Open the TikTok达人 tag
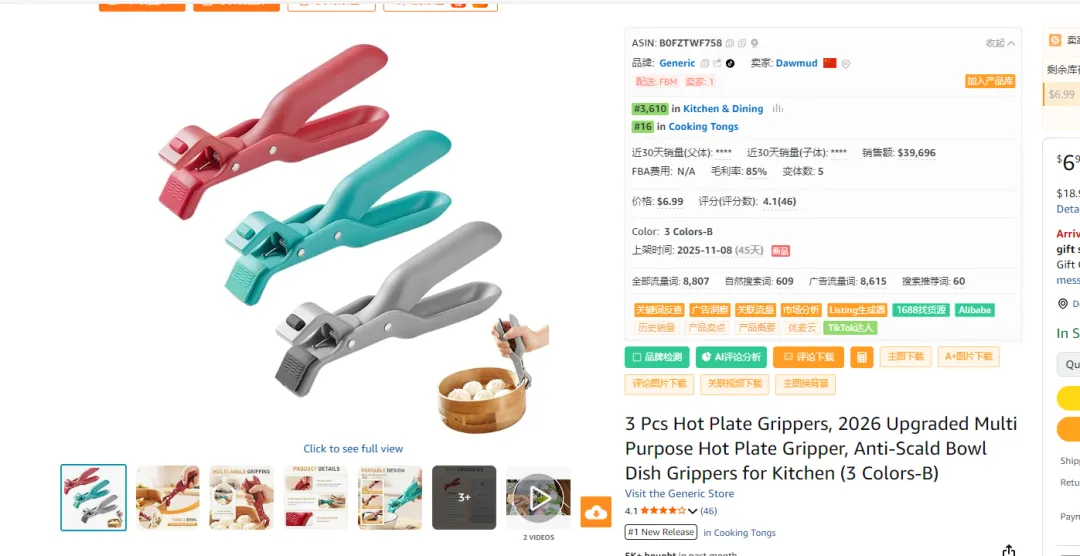This screenshot has width=1080, height=556. [850, 328]
